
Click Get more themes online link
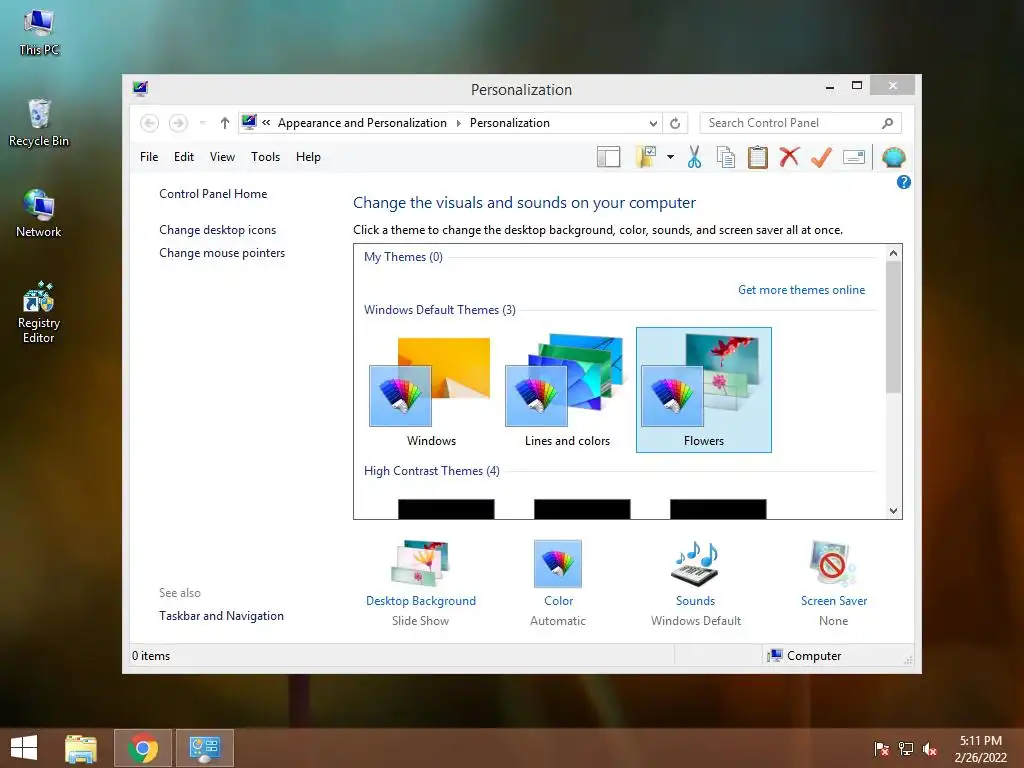click(801, 290)
